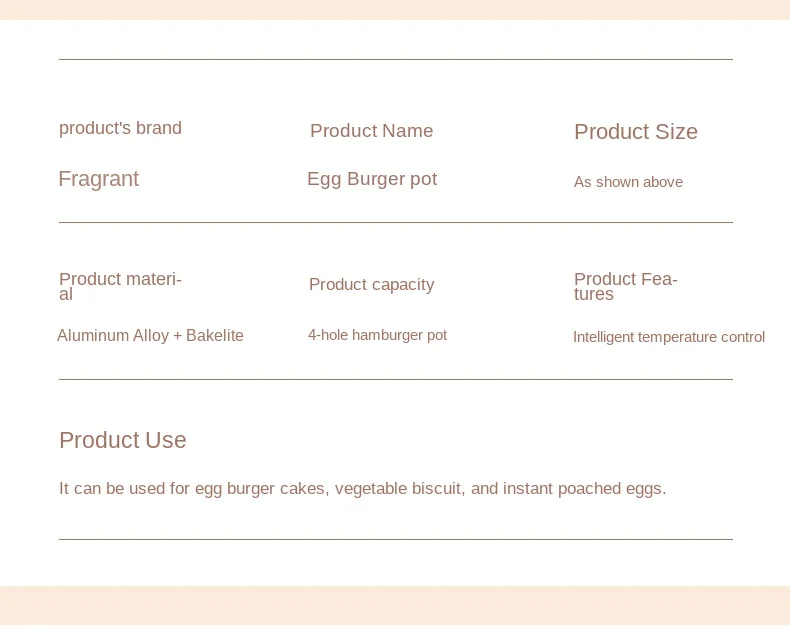Click the "product's brand" heading
This screenshot has width=790, height=630.
click(120, 129)
